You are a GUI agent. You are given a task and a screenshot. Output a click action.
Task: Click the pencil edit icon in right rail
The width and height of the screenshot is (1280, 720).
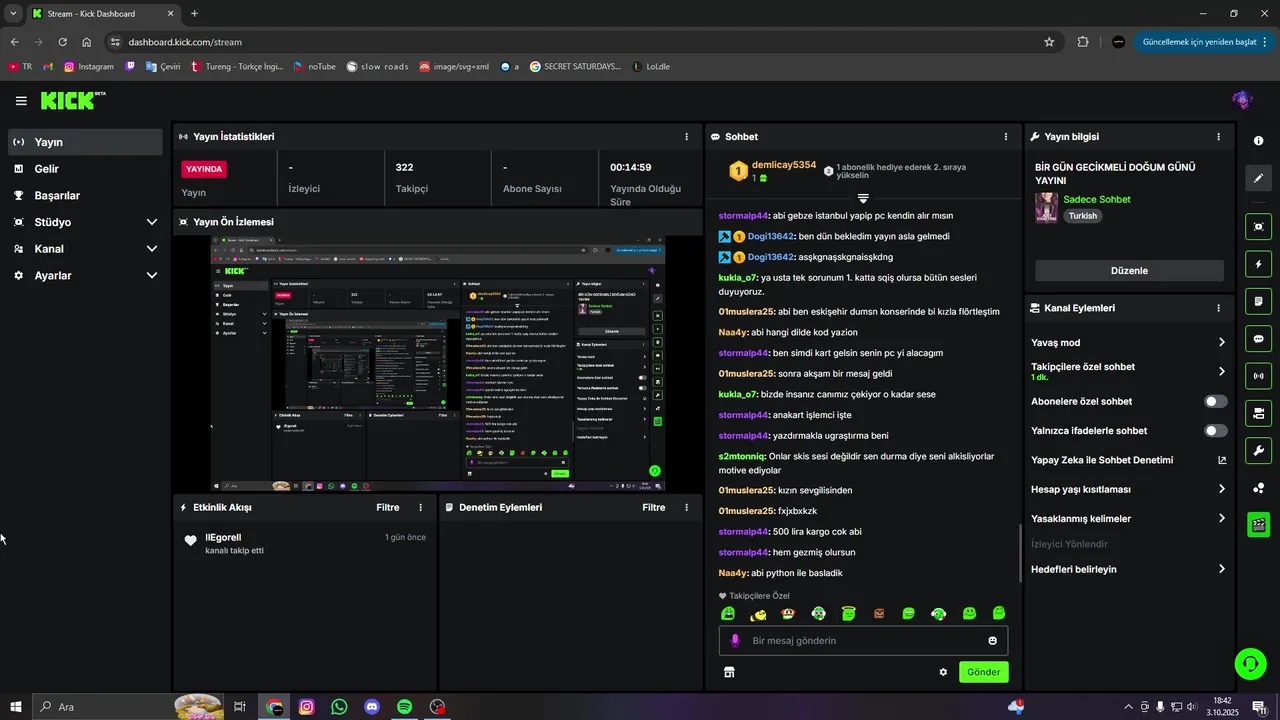1259,178
